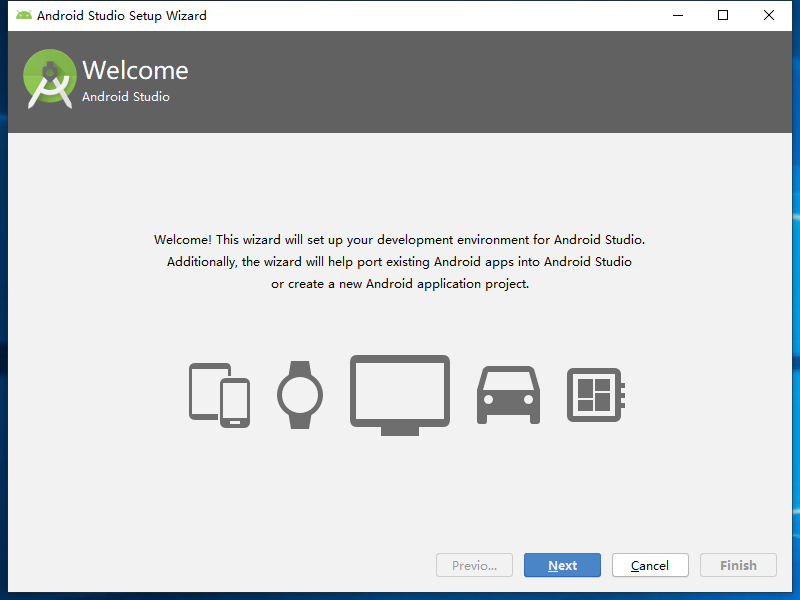
Task: Click the disabled Previous button
Action: [x=474, y=565]
